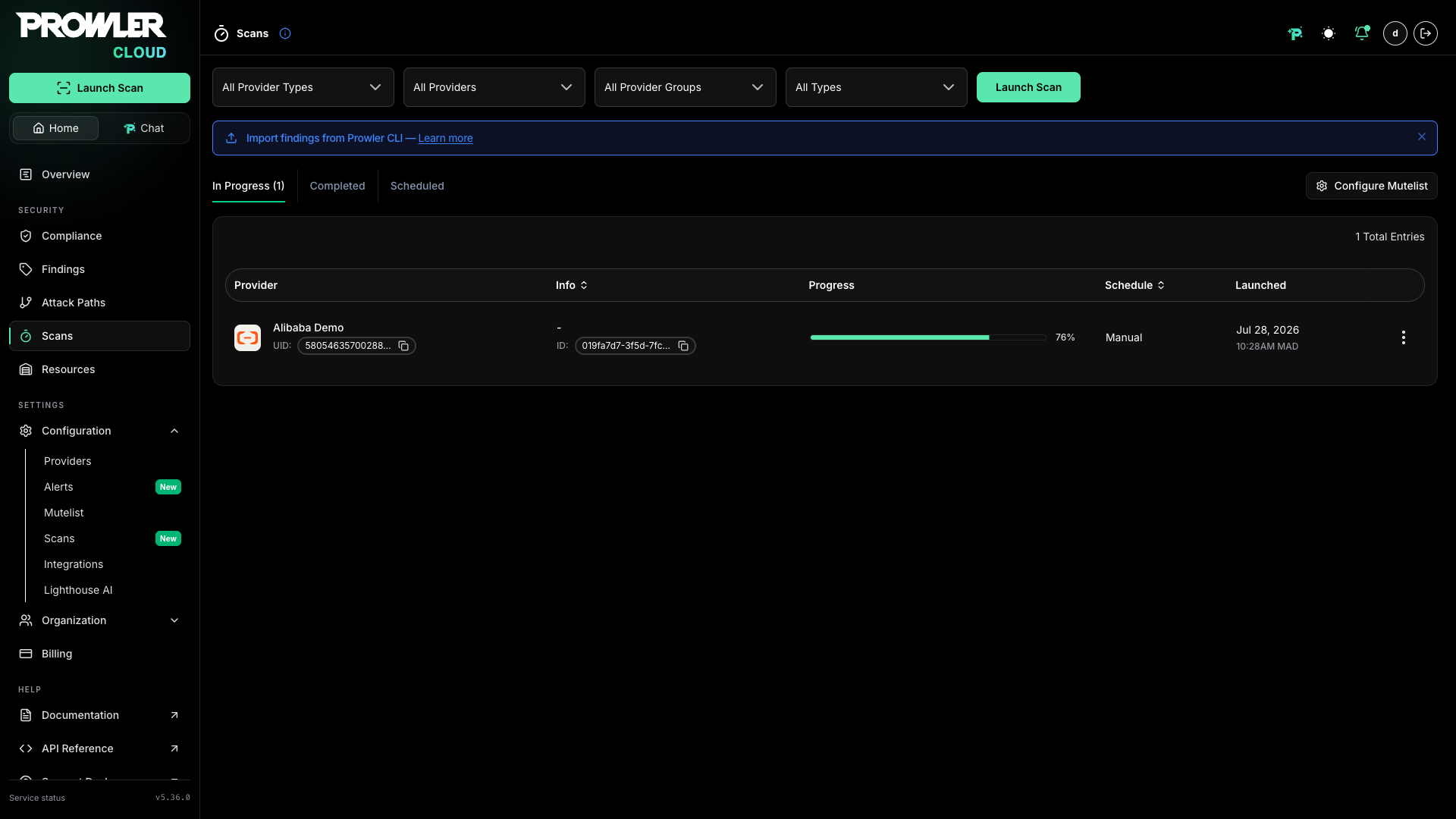The height and width of the screenshot is (819, 1456).
Task: Click the 76% progress value
Action: click(x=1065, y=337)
